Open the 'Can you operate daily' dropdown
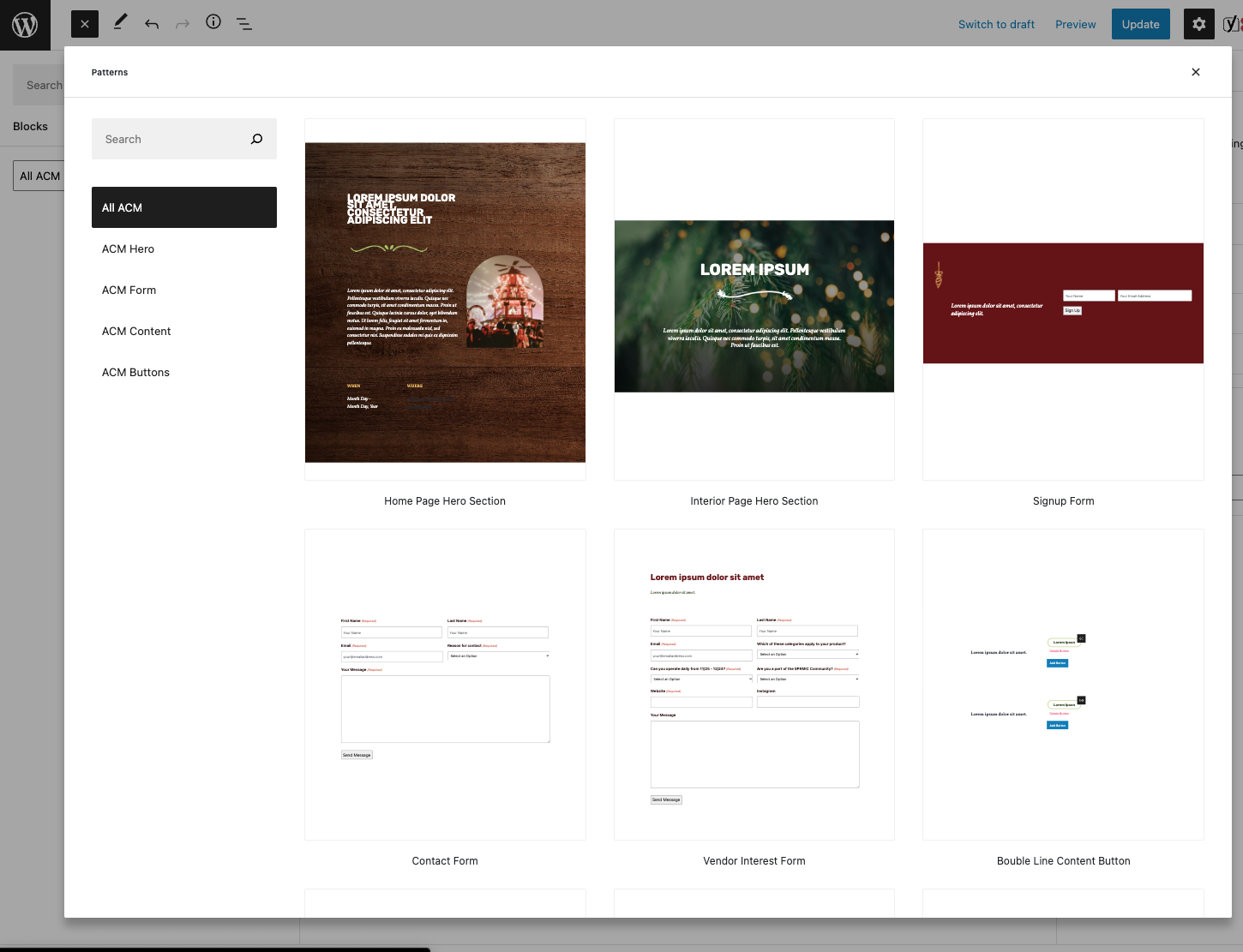Image resolution: width=1243 pixels, height=952 pixels. [x=701, y=679]
